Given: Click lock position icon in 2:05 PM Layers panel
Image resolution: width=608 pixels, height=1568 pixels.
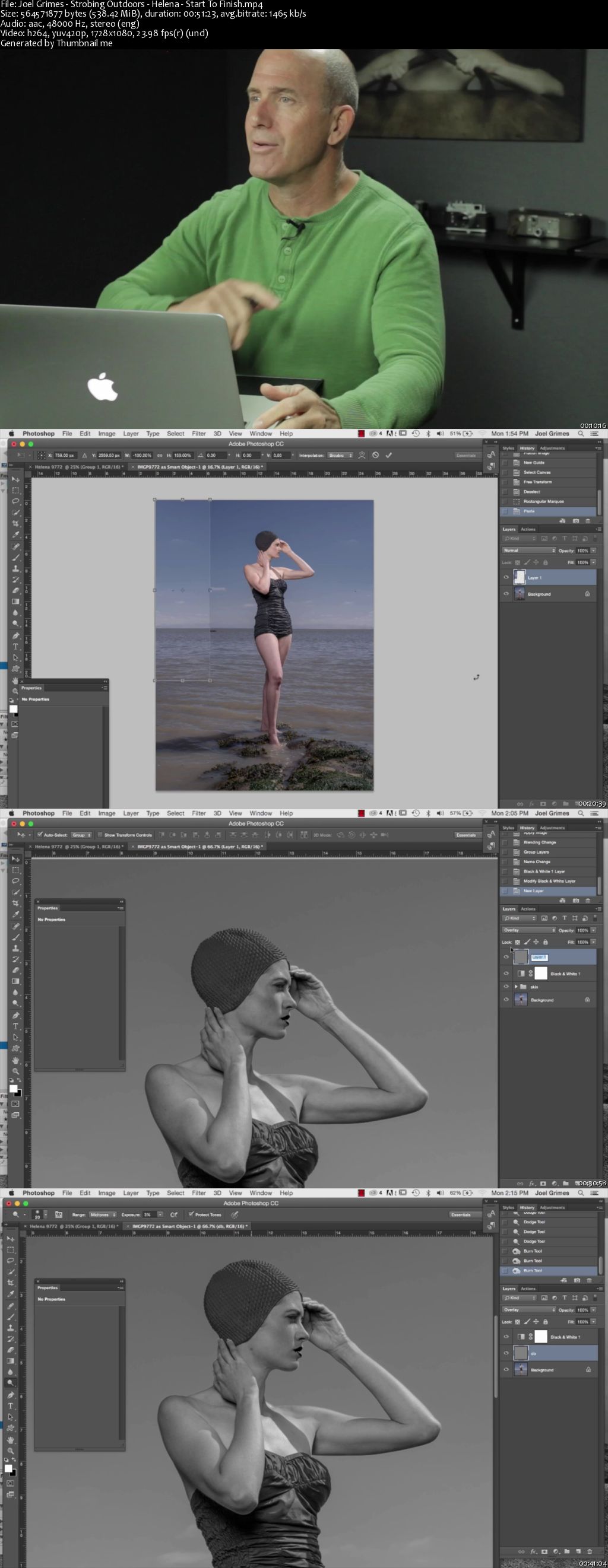Looking at the screenshot, I should [x=536, y=942].
